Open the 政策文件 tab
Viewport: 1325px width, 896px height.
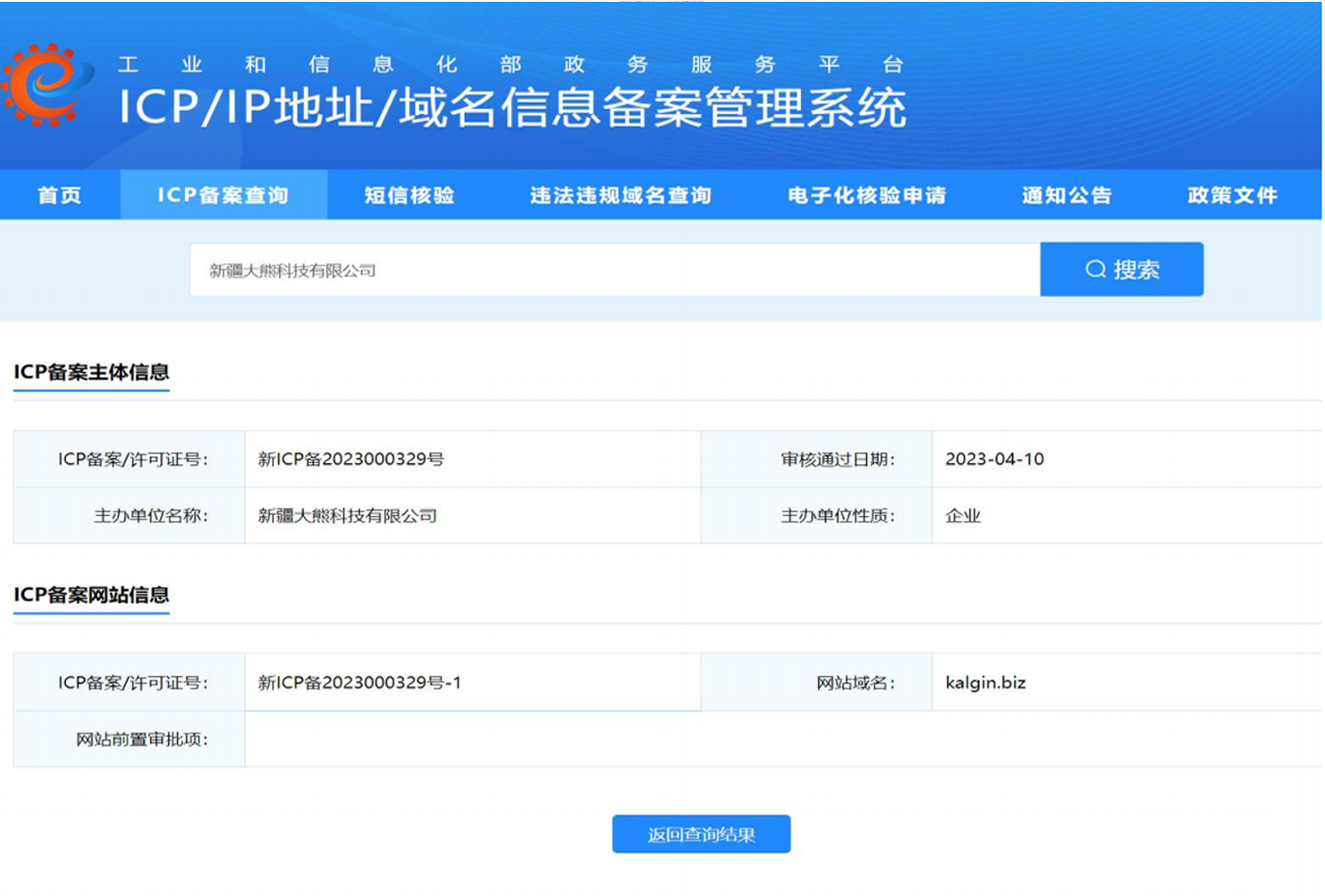[1232, 195]
